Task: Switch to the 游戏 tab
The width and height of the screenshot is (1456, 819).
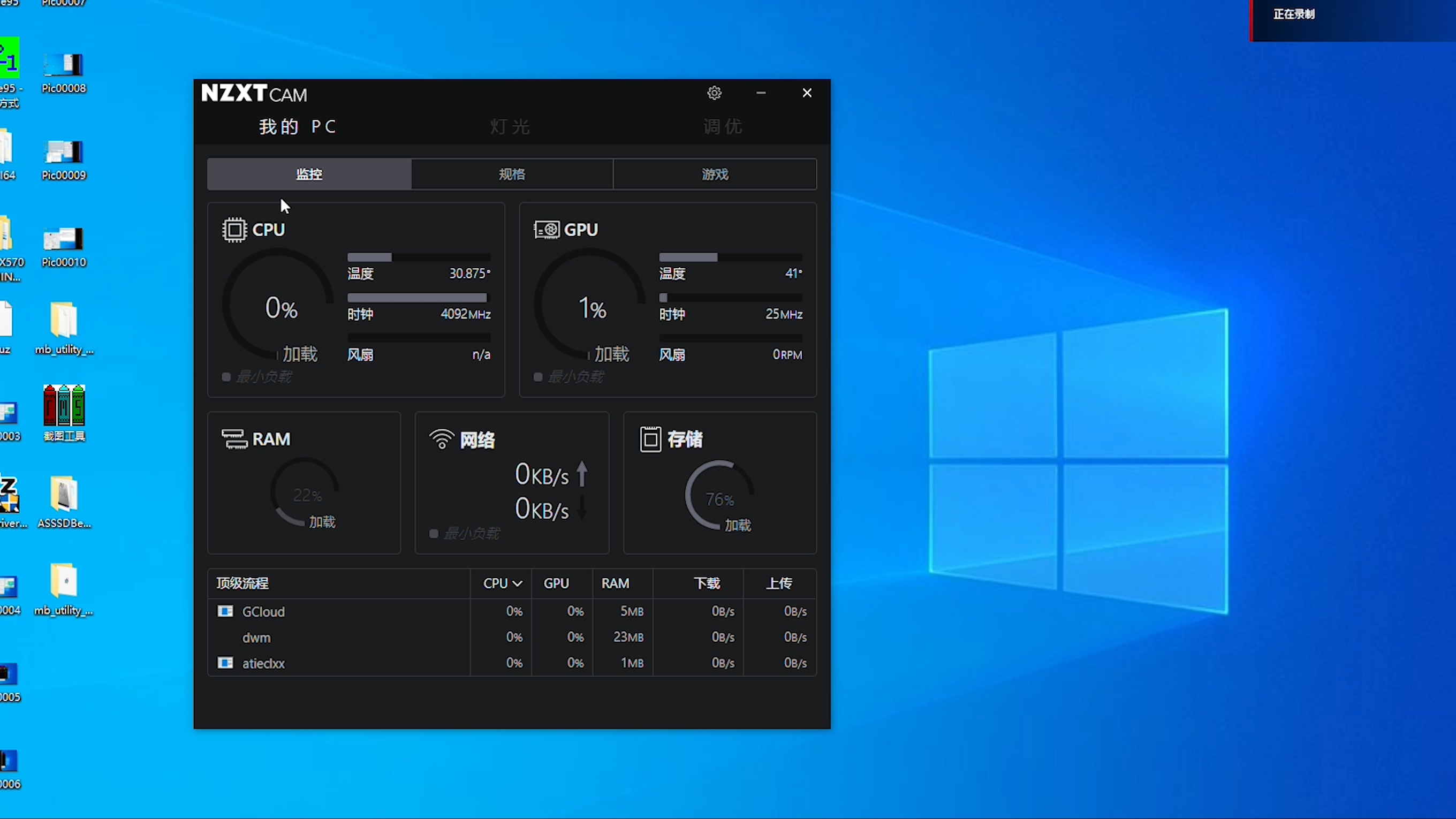Action: [715, 174]
